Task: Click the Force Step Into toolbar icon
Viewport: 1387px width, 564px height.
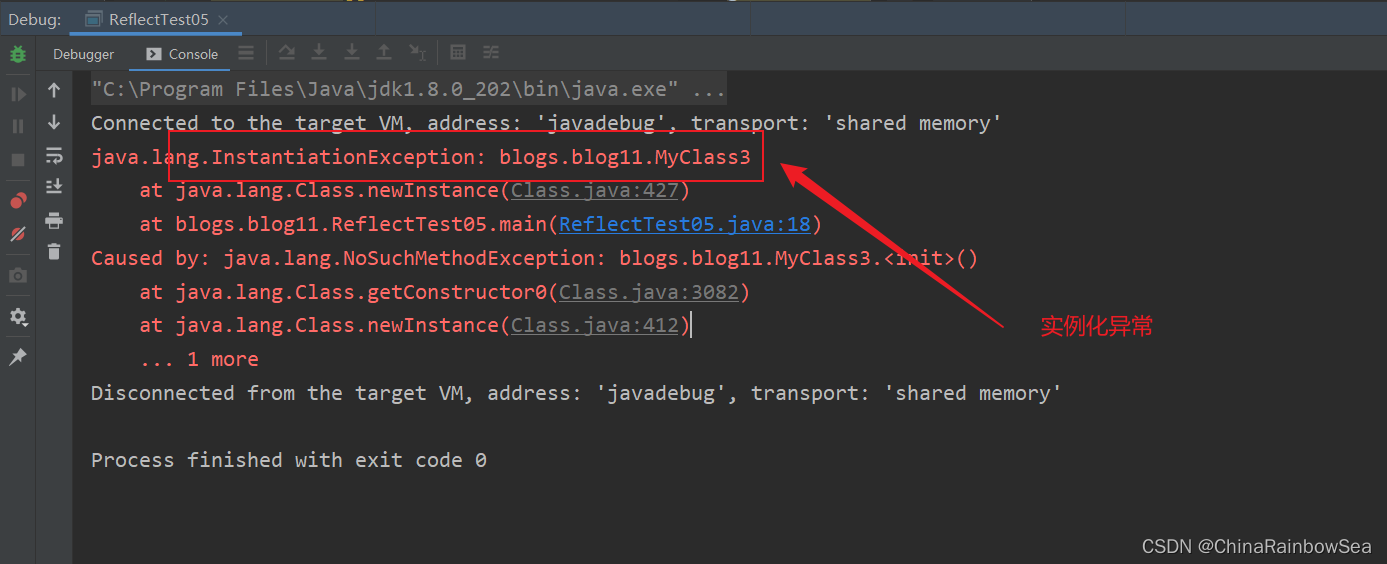Action: 352,53
